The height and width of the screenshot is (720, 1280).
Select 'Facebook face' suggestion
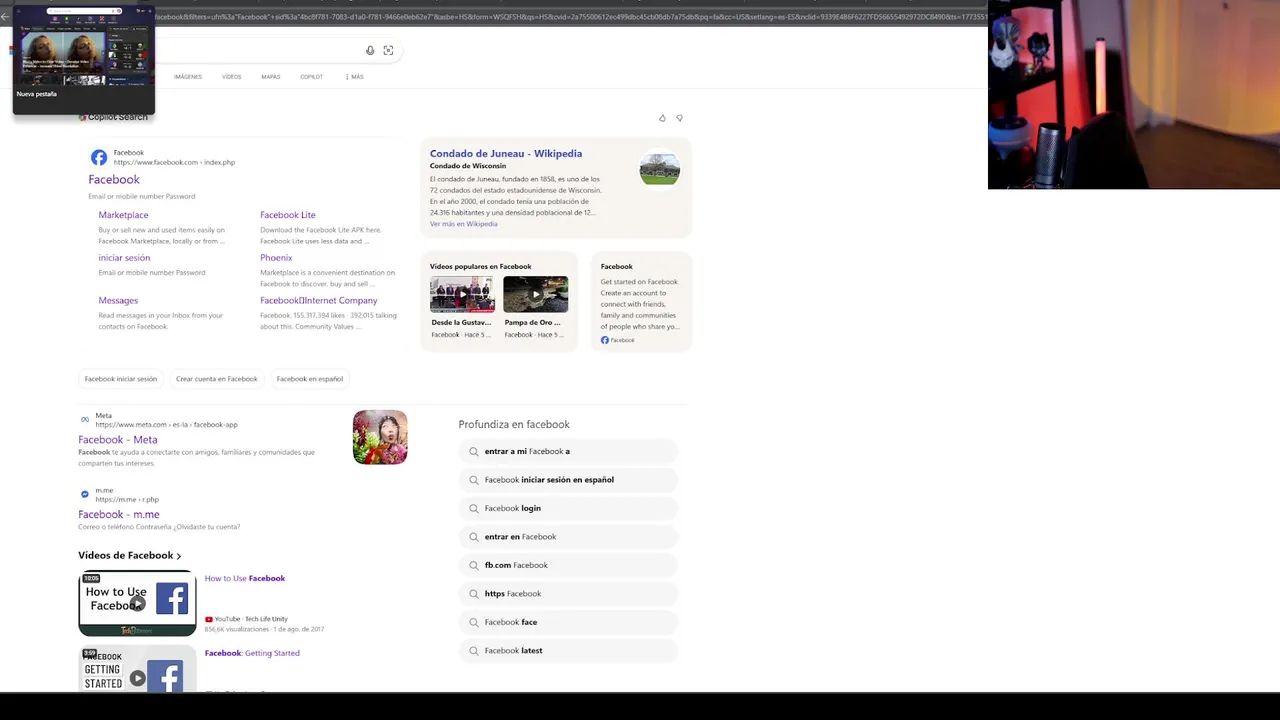click(x=568, y=622)
